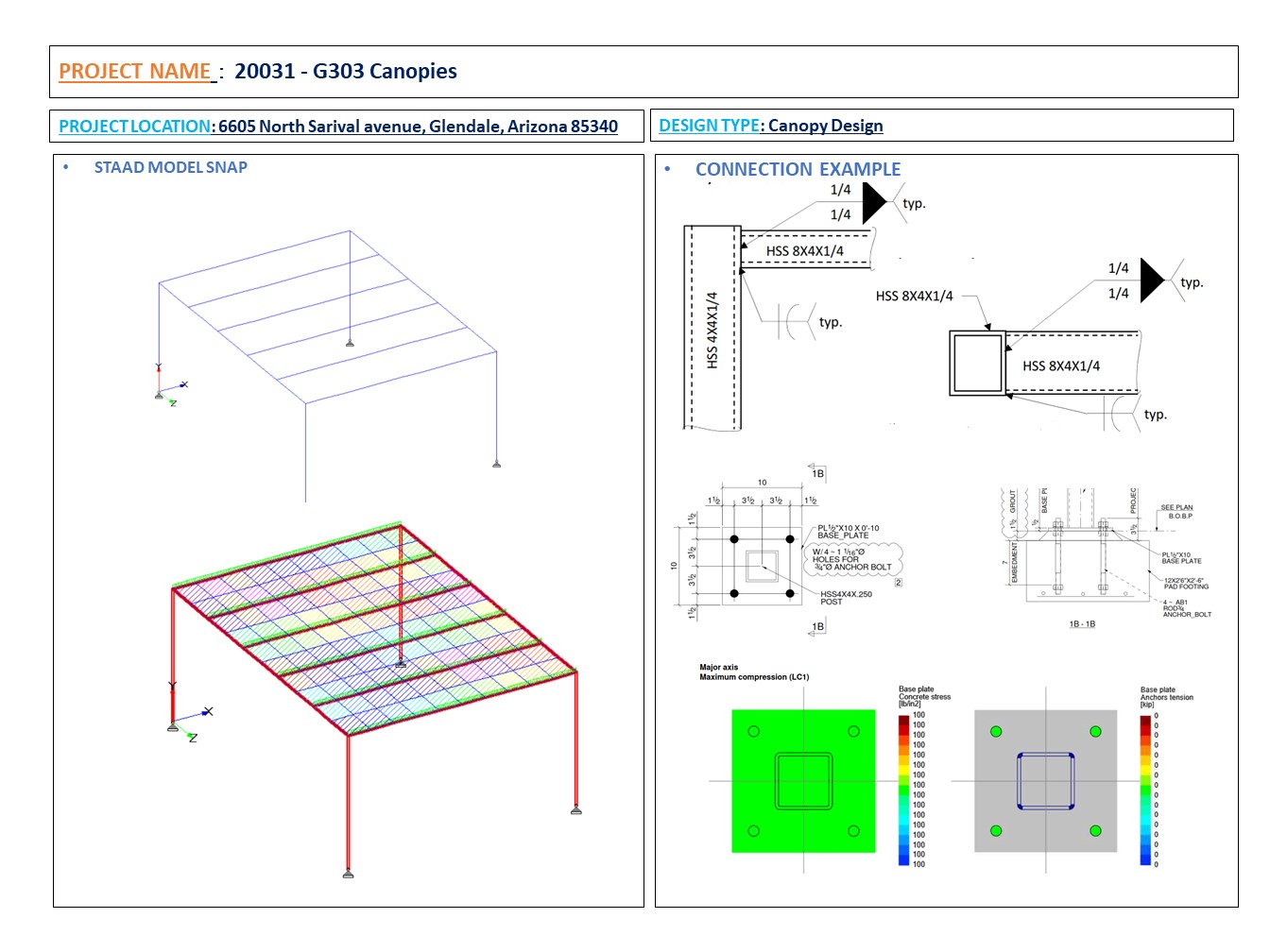
Task: Click the vertical HSS 4X4X1/4 column label
Action: [712, 330]
